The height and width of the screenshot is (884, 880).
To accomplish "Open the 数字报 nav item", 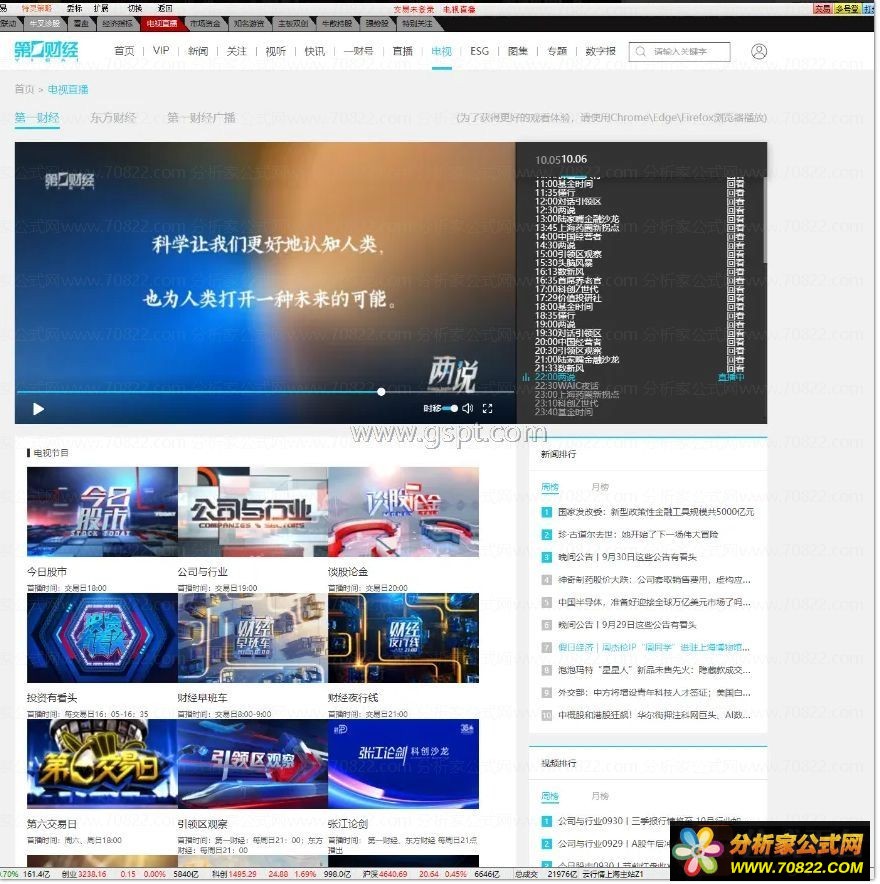I will (x=600, y=51).
